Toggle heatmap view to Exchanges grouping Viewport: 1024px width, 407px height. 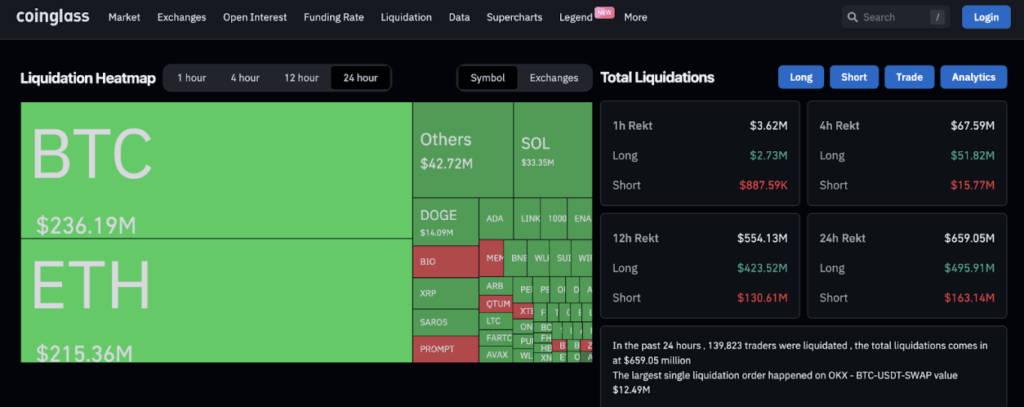tap(553, 78)
